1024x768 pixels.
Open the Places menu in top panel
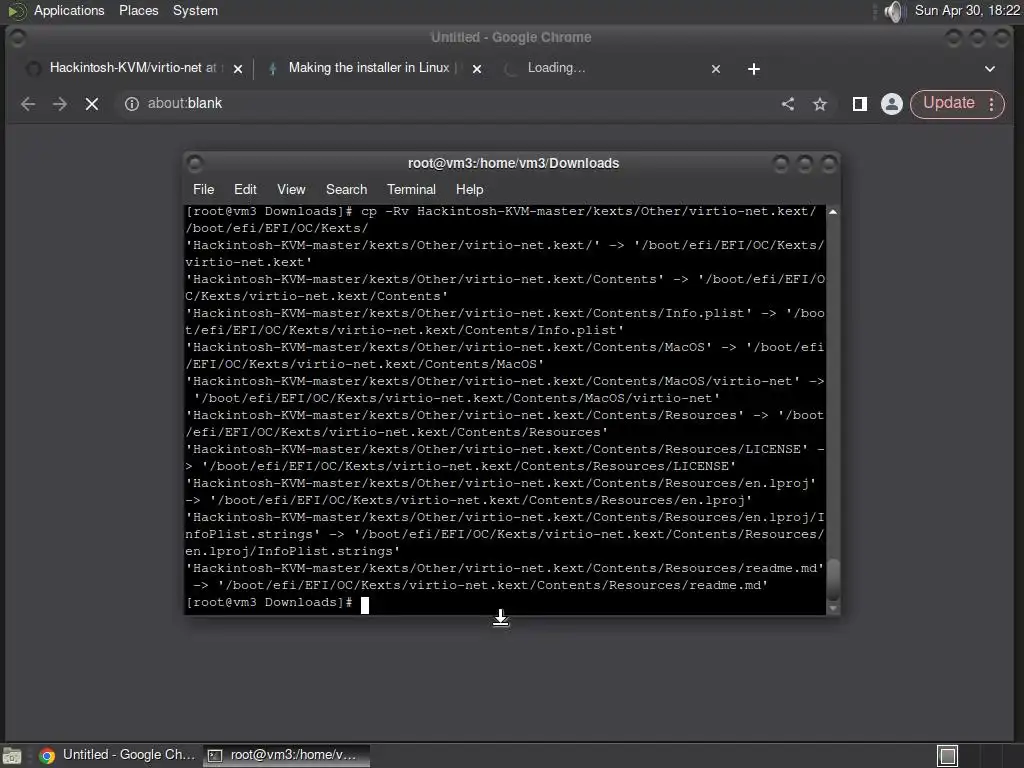(x=138, y=10)
